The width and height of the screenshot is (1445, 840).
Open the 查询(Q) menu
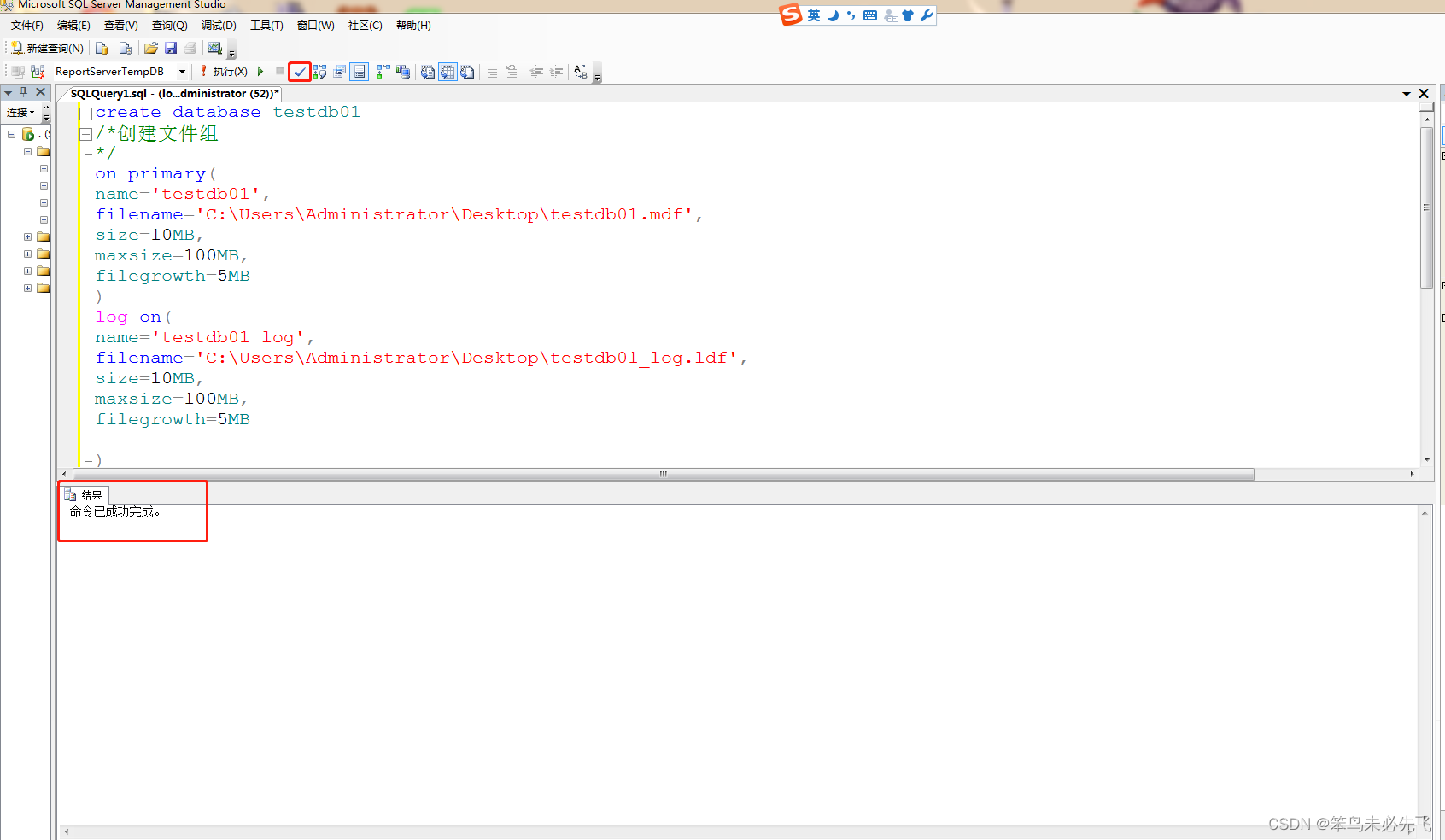169,26
